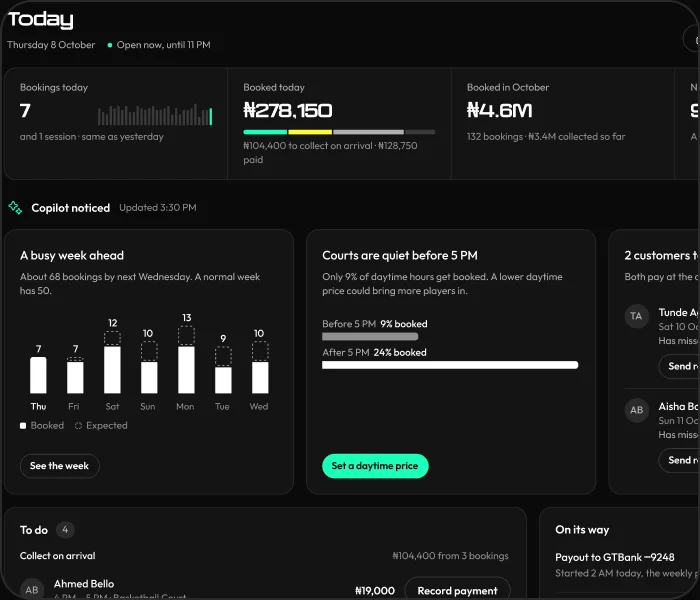
Task: Click the green open-now status dot
Action: (x=109, y=45)
